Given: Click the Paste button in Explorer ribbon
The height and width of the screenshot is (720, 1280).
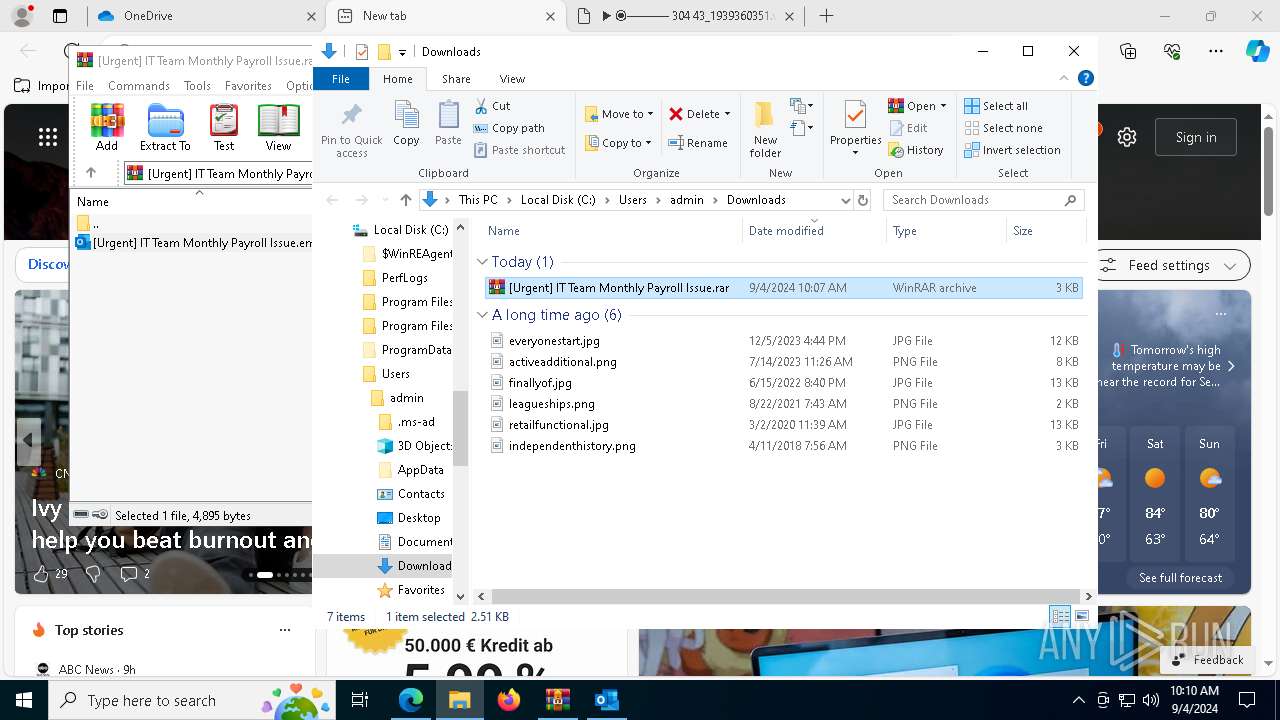Looking at the screenshot, I should click(x=448, y=124).
